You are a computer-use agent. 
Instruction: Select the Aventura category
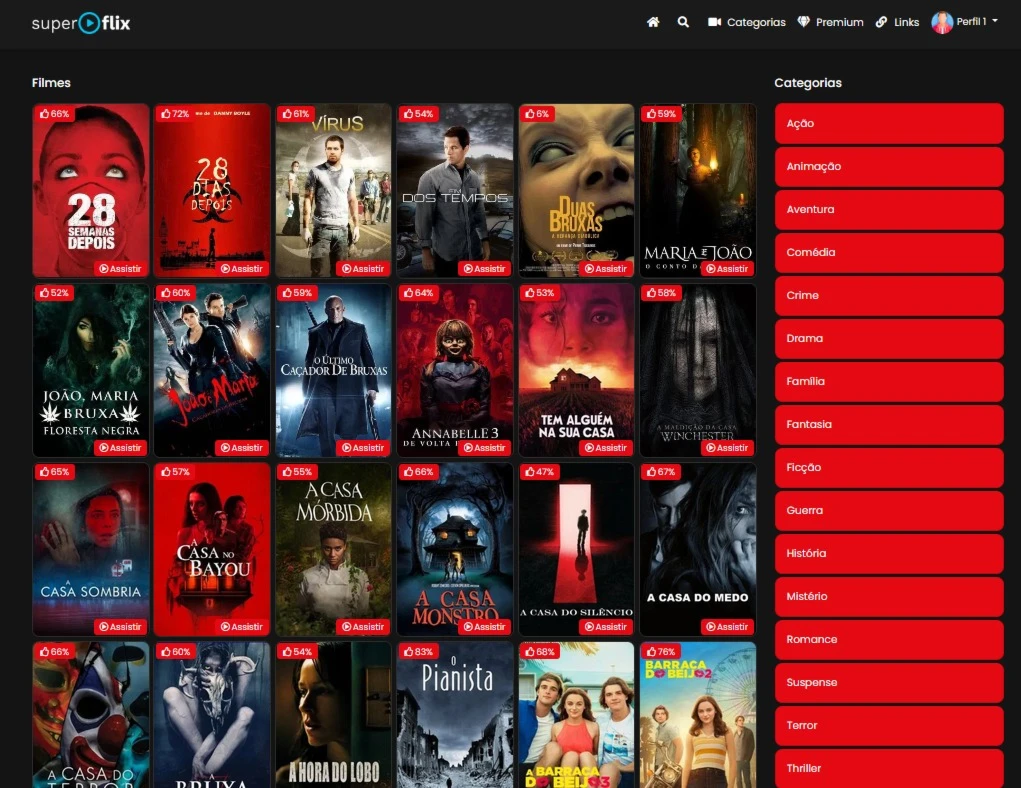889,209
